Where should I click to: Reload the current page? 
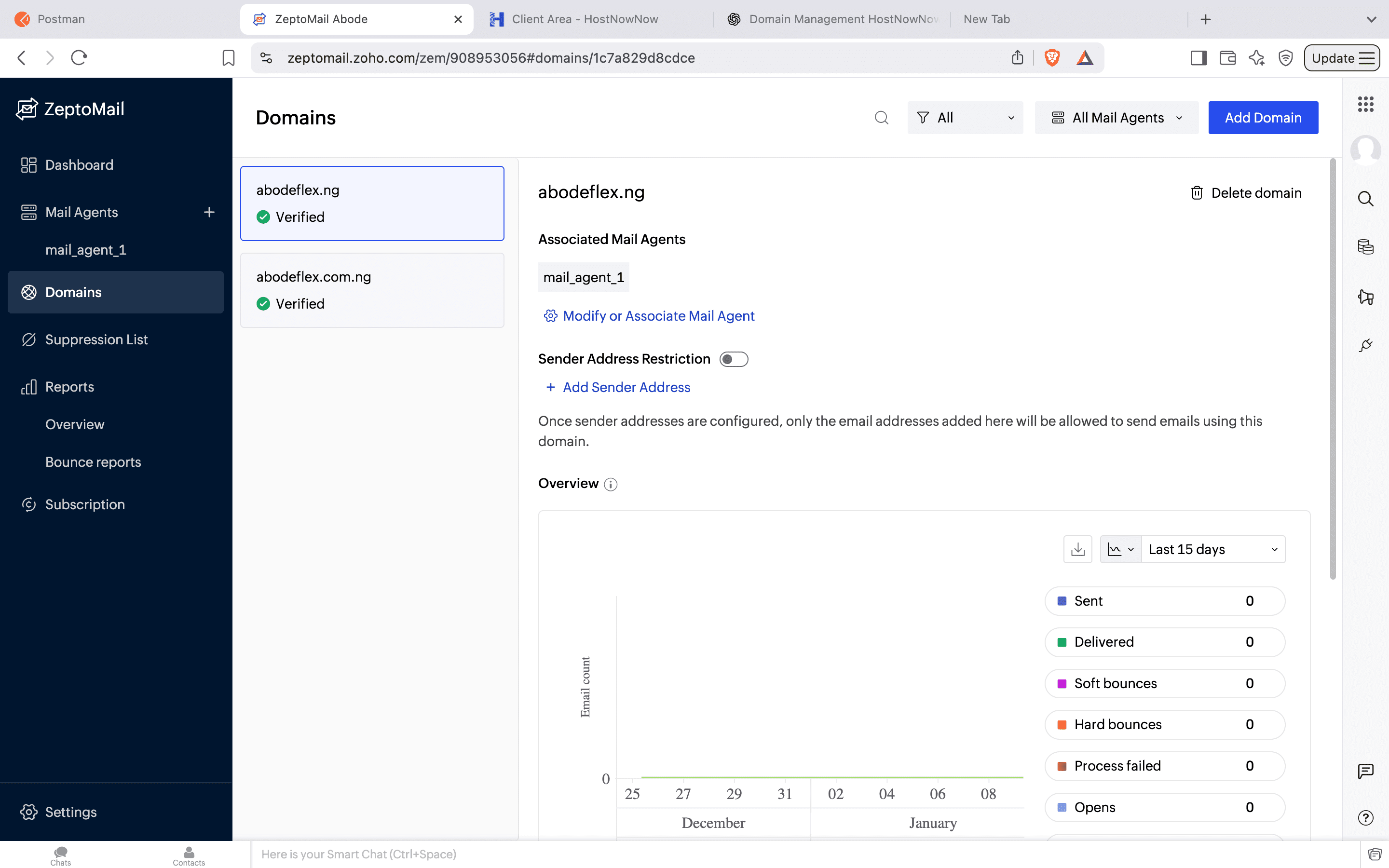[x=79, y=58]
